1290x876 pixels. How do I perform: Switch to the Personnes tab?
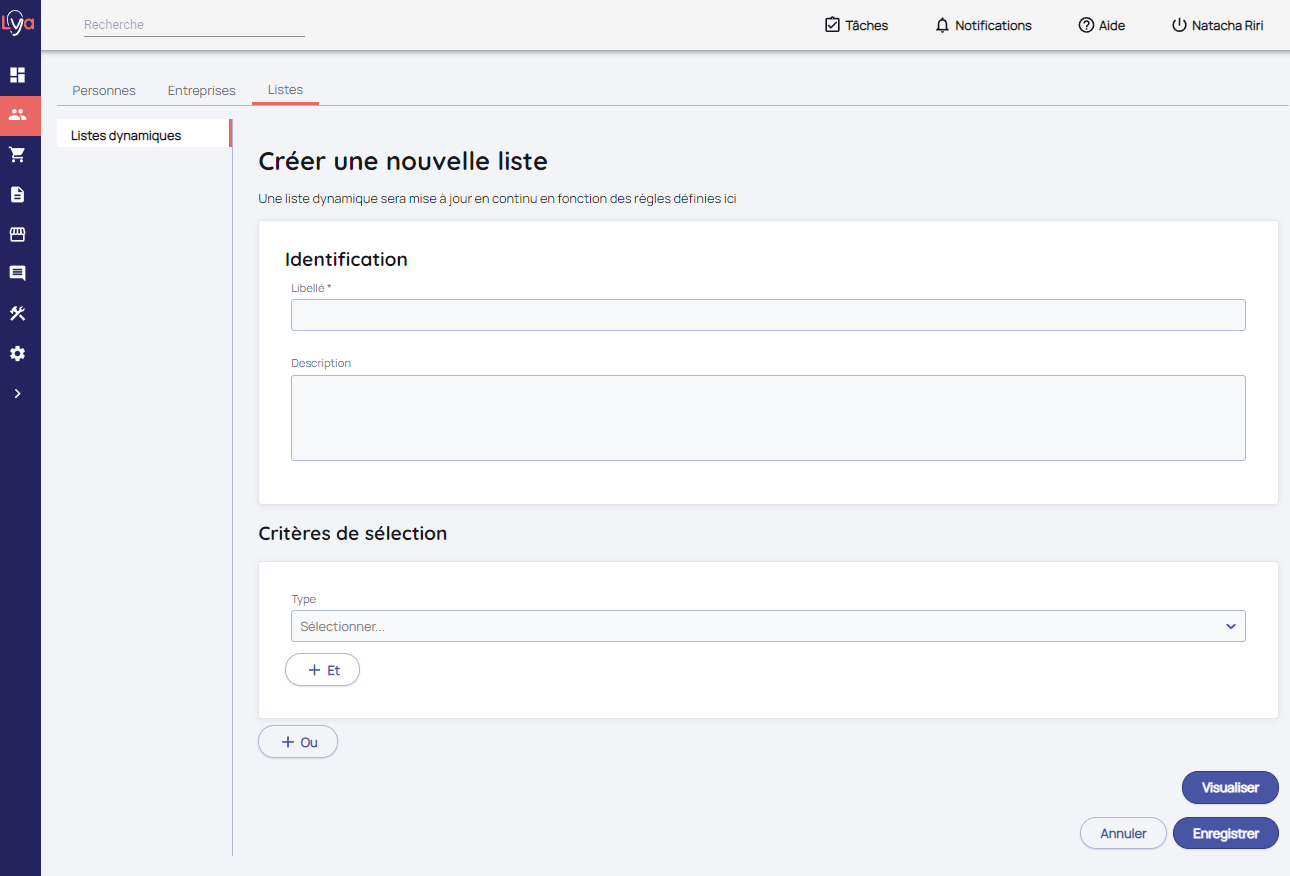pos(104,90)
